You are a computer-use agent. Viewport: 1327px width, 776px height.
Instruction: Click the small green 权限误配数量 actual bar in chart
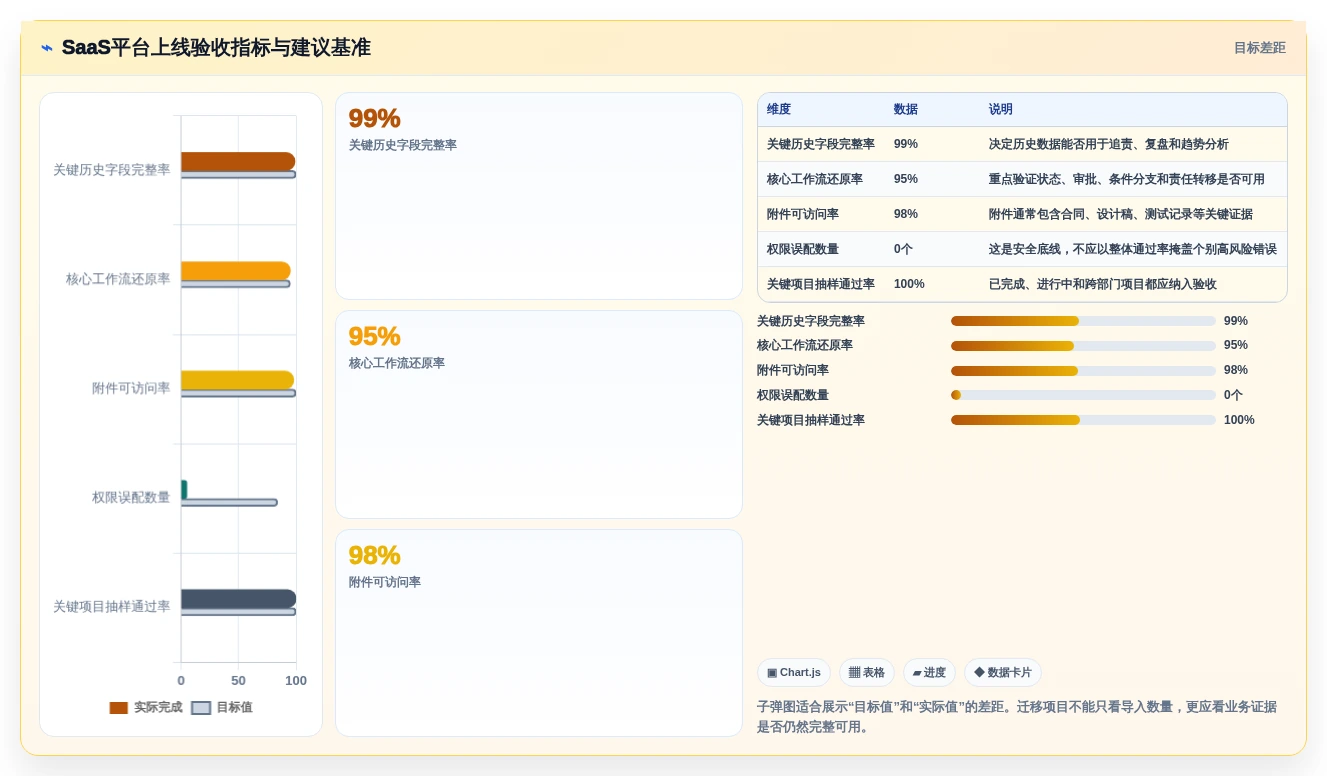(x=184, y=489)
